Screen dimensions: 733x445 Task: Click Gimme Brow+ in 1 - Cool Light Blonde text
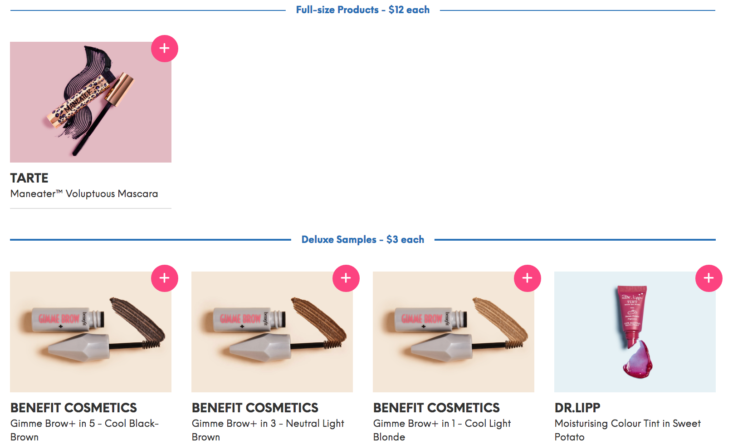point(442,430)
